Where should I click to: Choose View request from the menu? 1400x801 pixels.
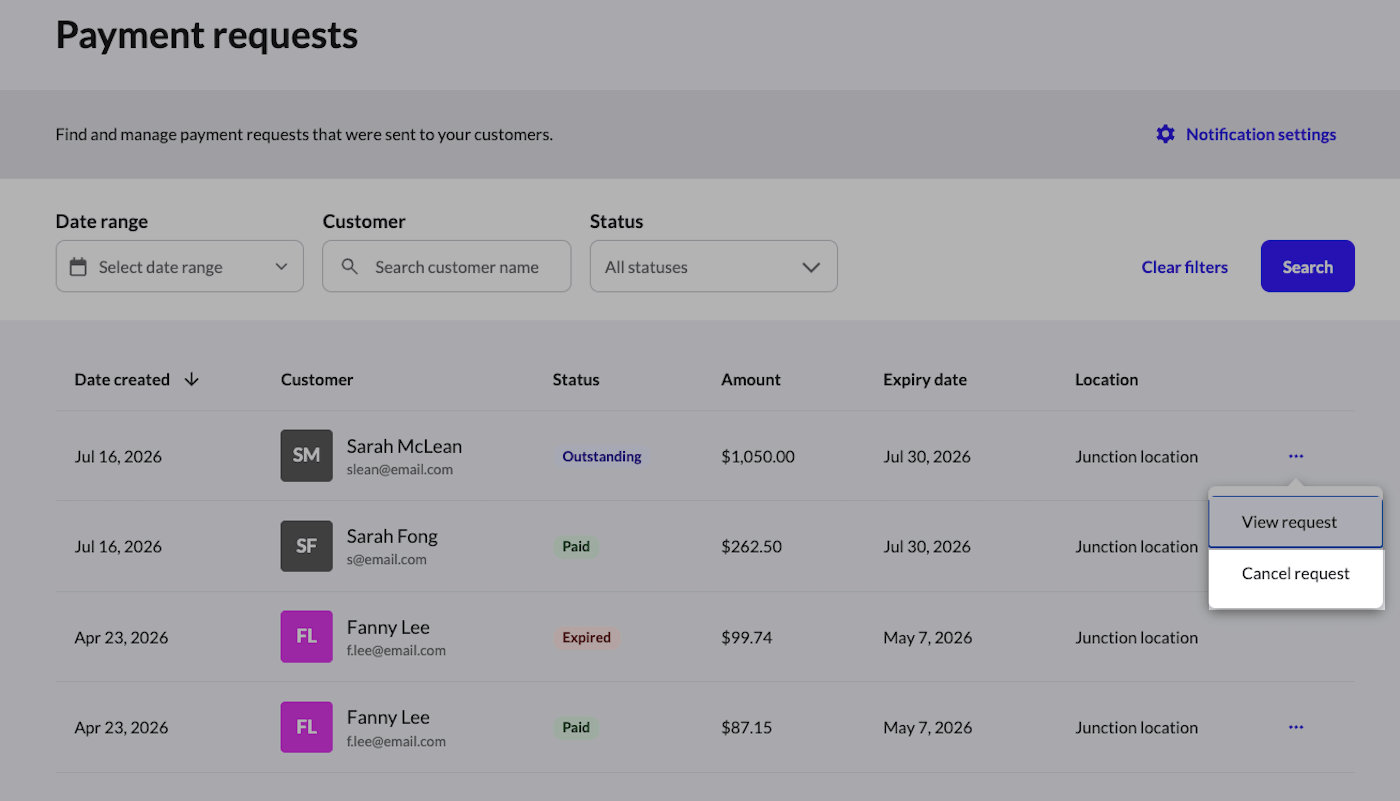[1295, 522]
